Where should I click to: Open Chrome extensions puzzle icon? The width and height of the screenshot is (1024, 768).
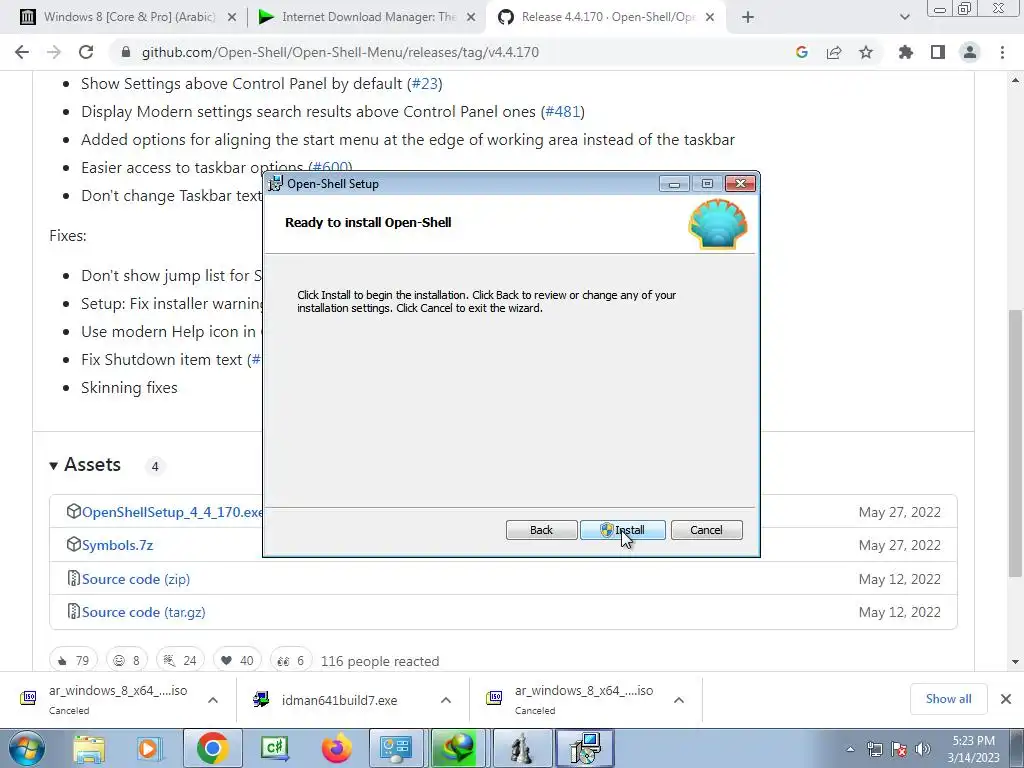click(905, 52)
